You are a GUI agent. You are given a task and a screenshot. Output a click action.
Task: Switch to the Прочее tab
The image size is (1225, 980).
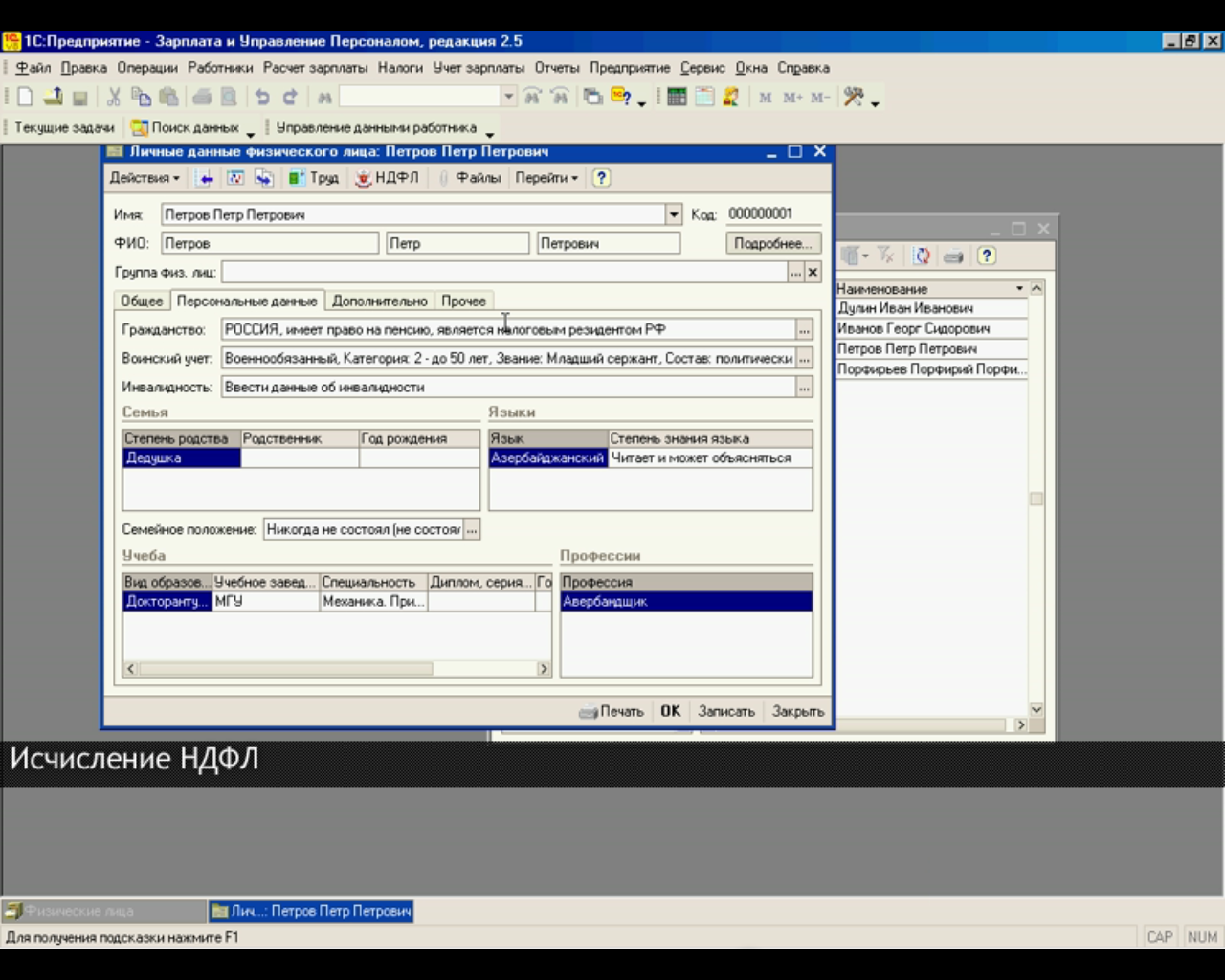463,301
